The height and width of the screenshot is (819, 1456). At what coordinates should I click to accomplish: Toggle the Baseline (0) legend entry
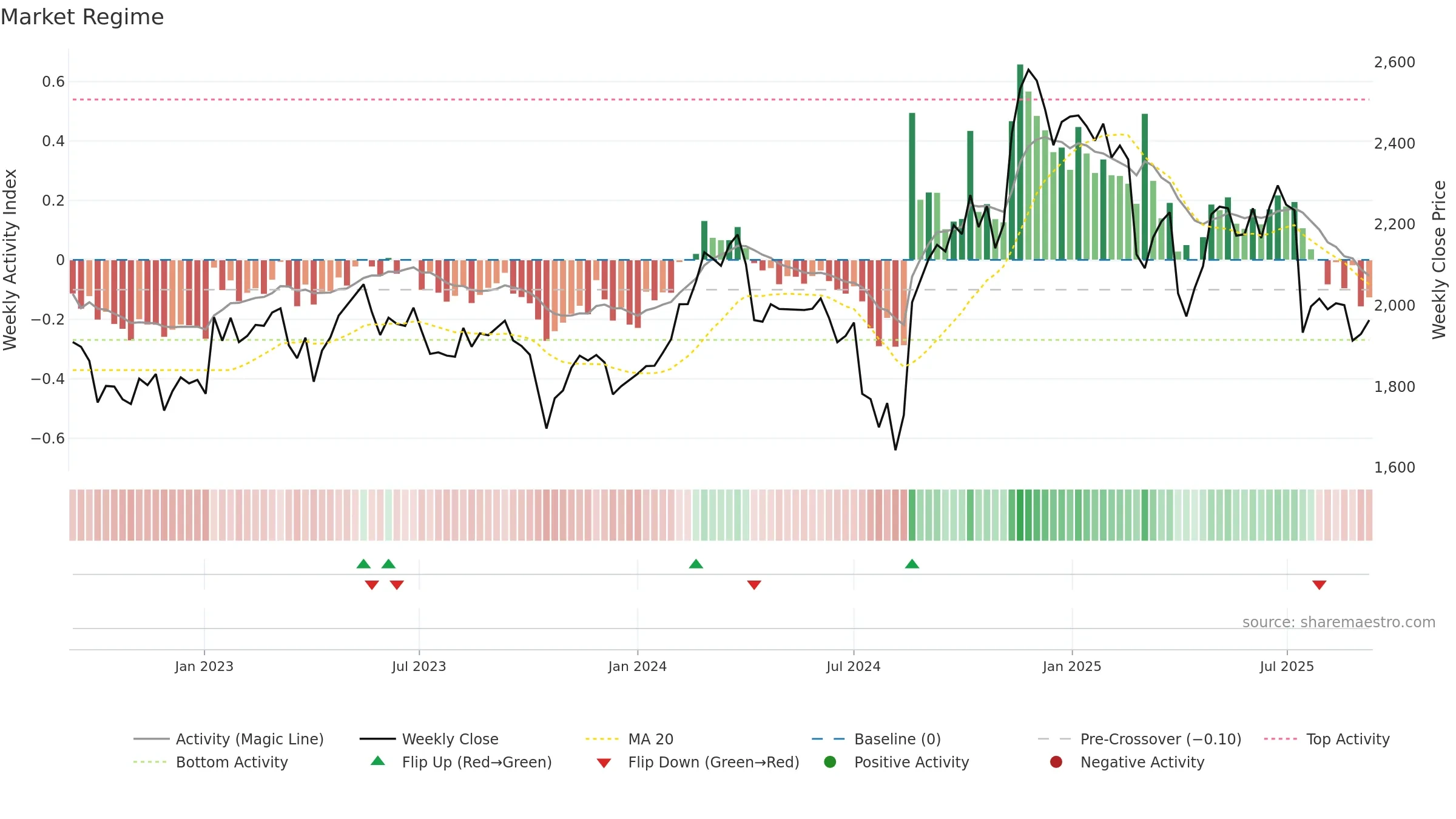pos(876,739)
